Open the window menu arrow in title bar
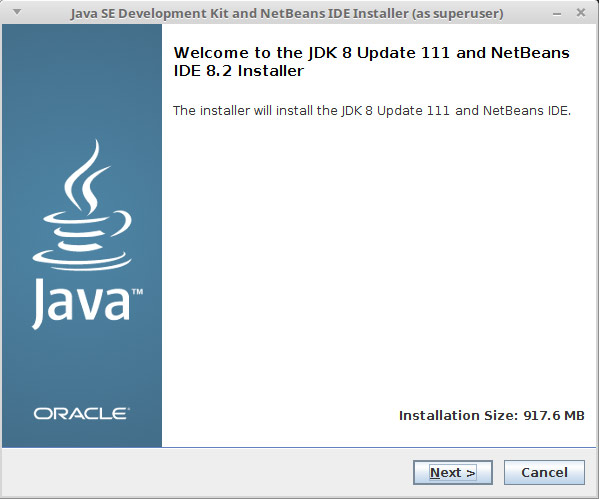Image resolution: width=599 pixels, height=499 pixels. pos(17,12)
